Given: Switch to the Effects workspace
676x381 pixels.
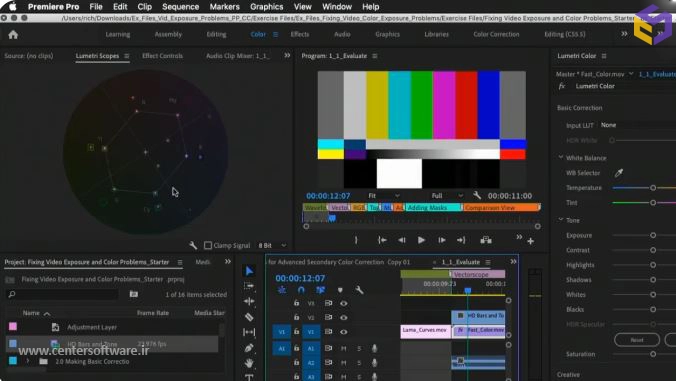Looking at the screenshot, I should pyautogui.click(x=300, y=34).
